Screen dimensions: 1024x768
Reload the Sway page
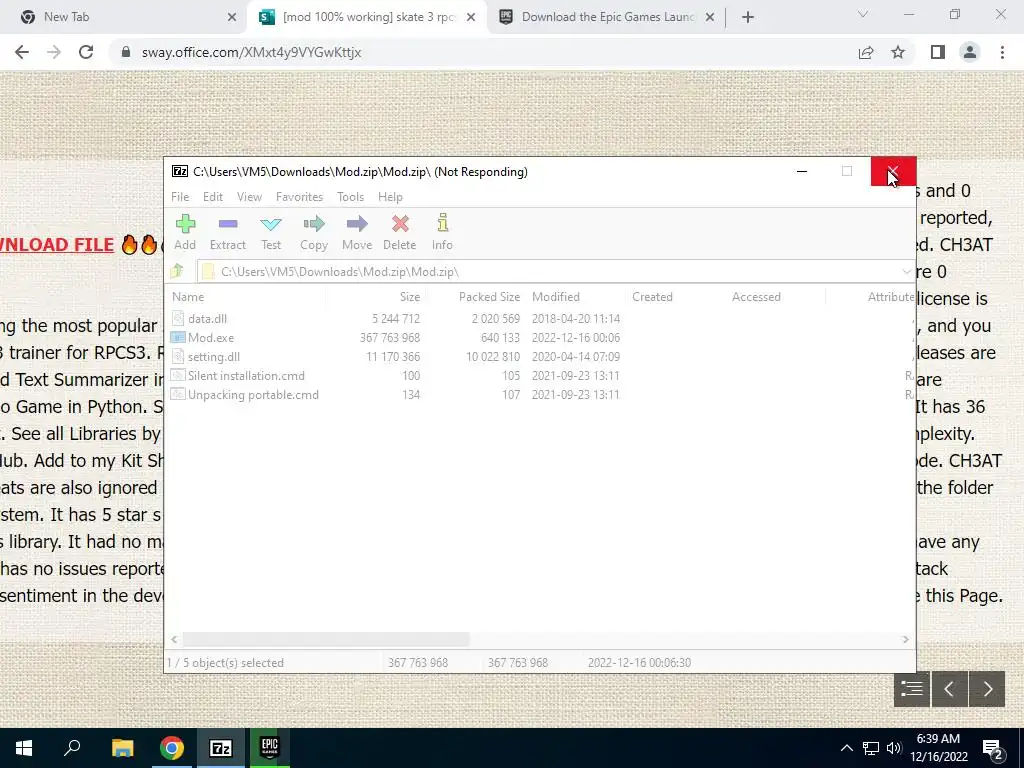[86, 52]
